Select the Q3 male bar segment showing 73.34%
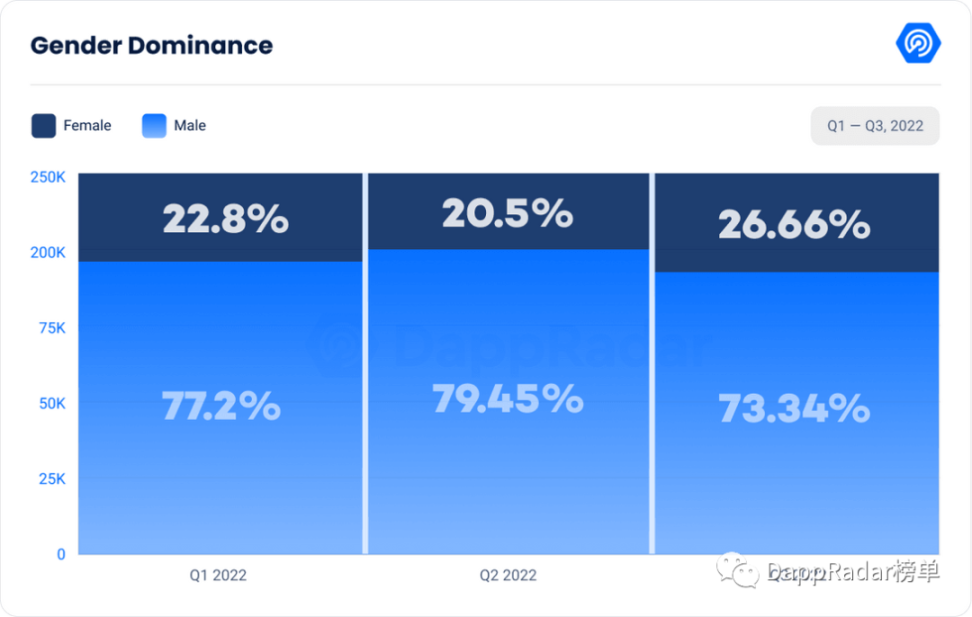This screenshot has width=972, height=617. click(796, 410)
